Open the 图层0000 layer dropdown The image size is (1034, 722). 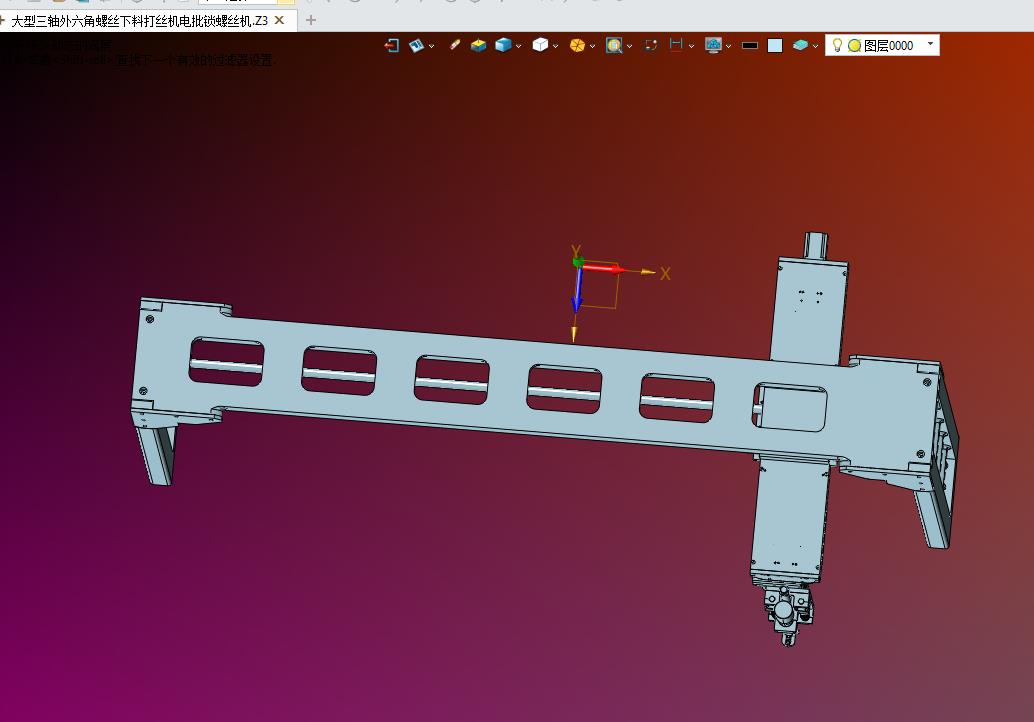tap(930, 44)
